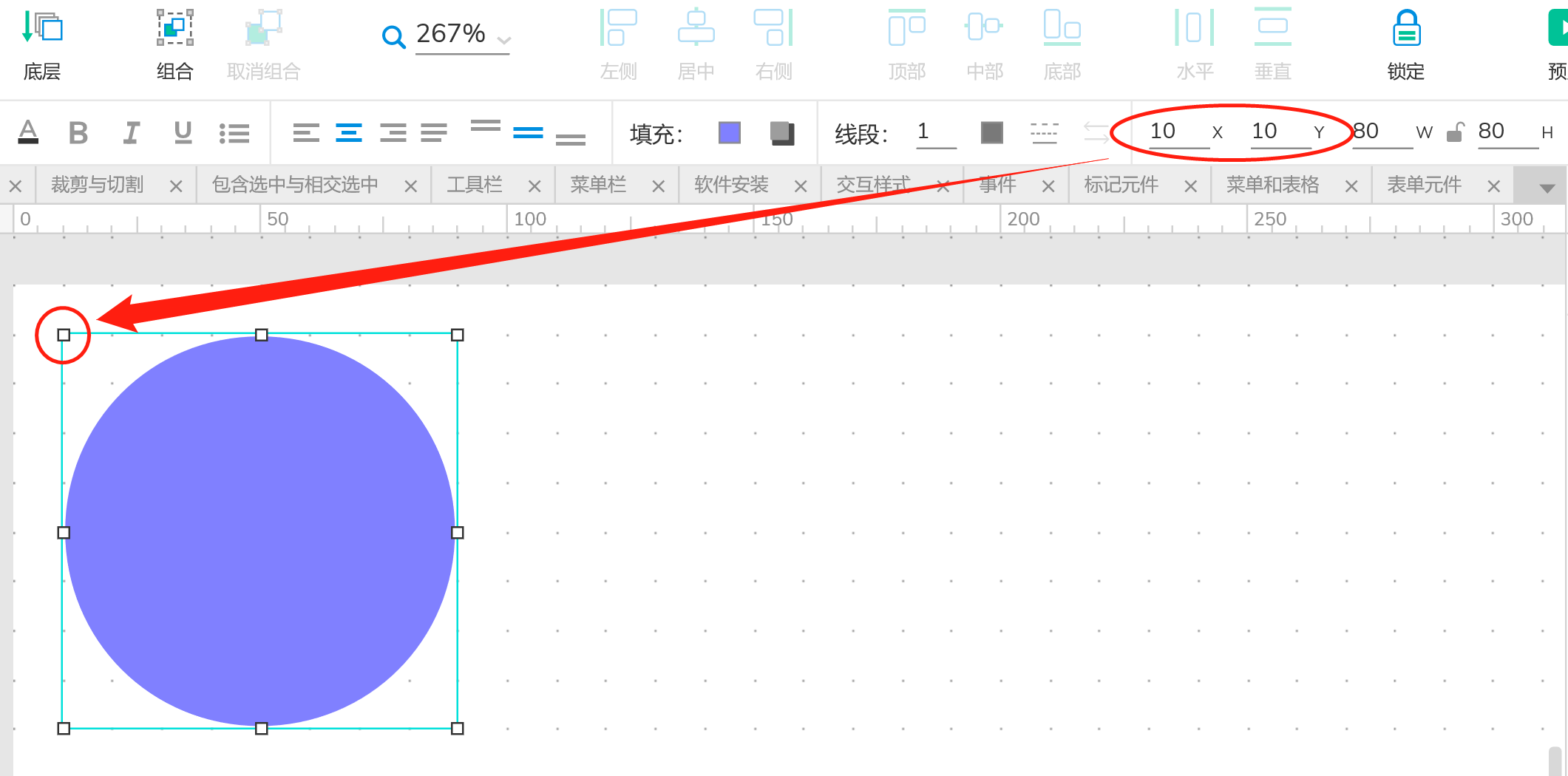
Task: Edit the X position field
Action: [x=1179, y=133]
